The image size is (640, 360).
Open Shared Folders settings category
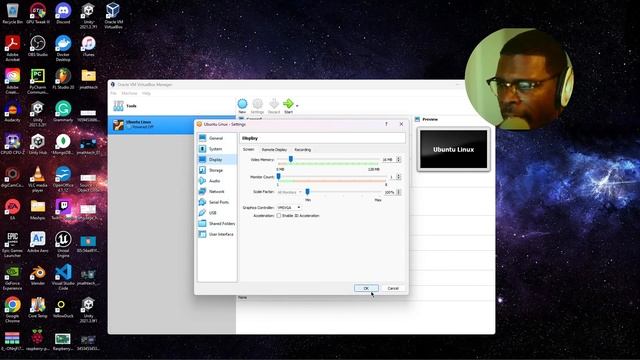coord(216,224)
